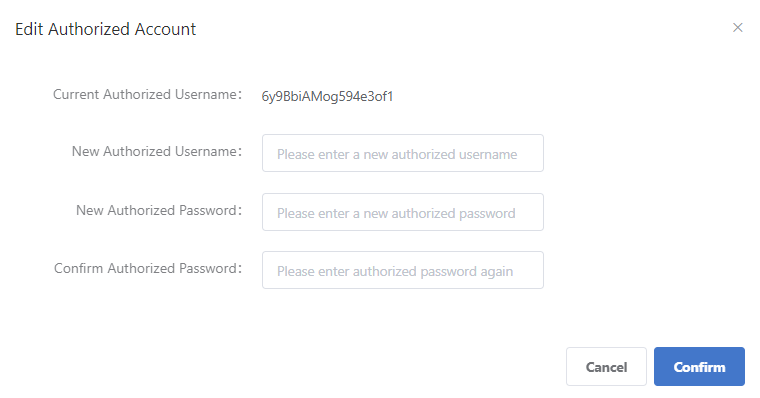Click the New Authorized Password label
The height and width of the screenshot is (398, 760).
tap(158, 211)
